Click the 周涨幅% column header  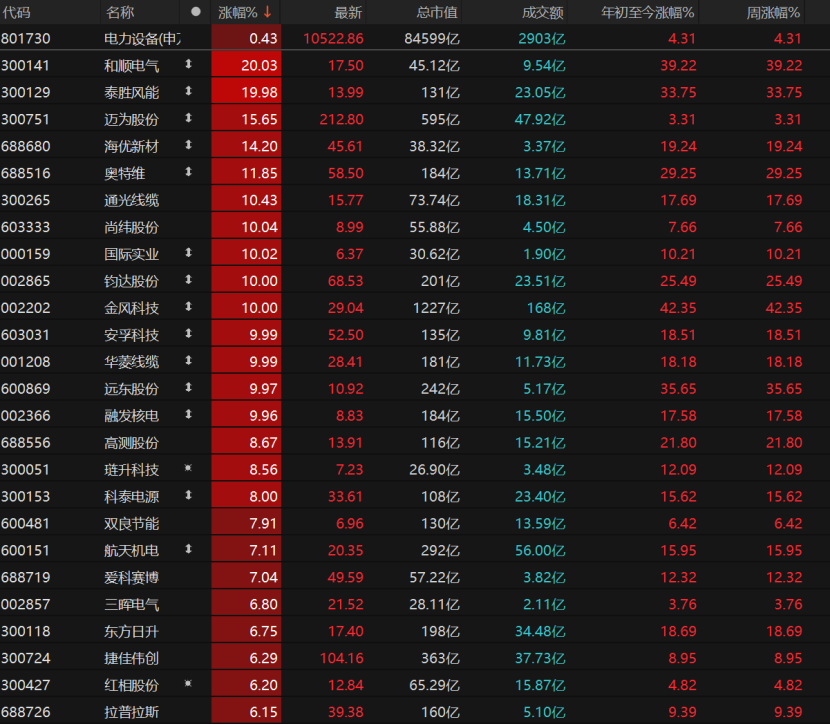pyautogui.click(x=773, y=12)
